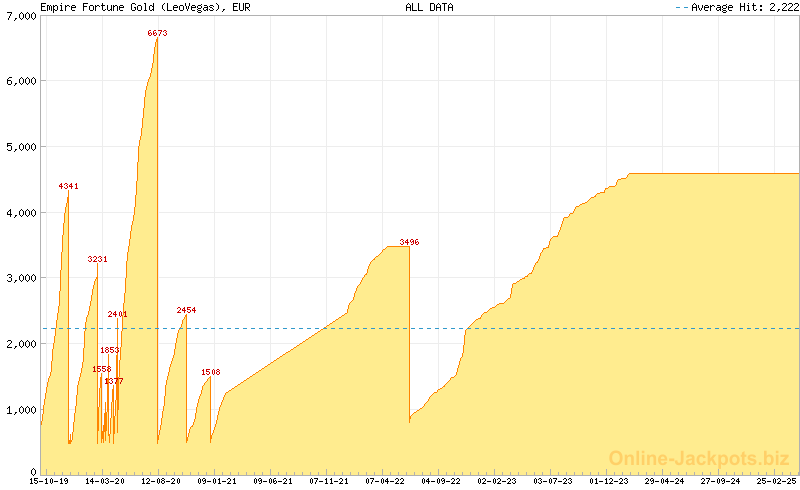This screenshot has width=800, height=490.
Task: Select the Empire Fortune Gold chart title
Action: [145, 7]
